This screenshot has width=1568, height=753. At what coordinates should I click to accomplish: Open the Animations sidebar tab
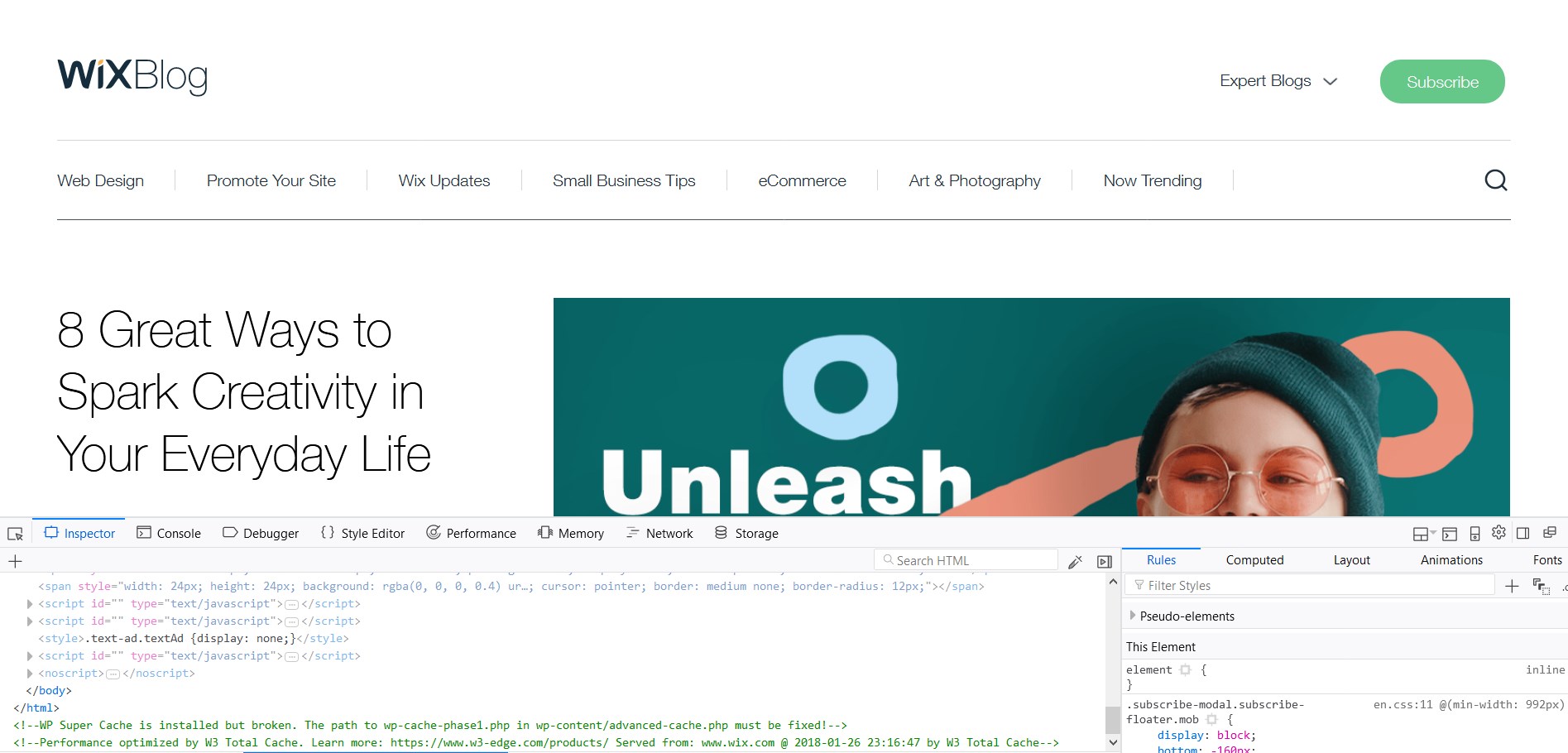(1451, 560)
